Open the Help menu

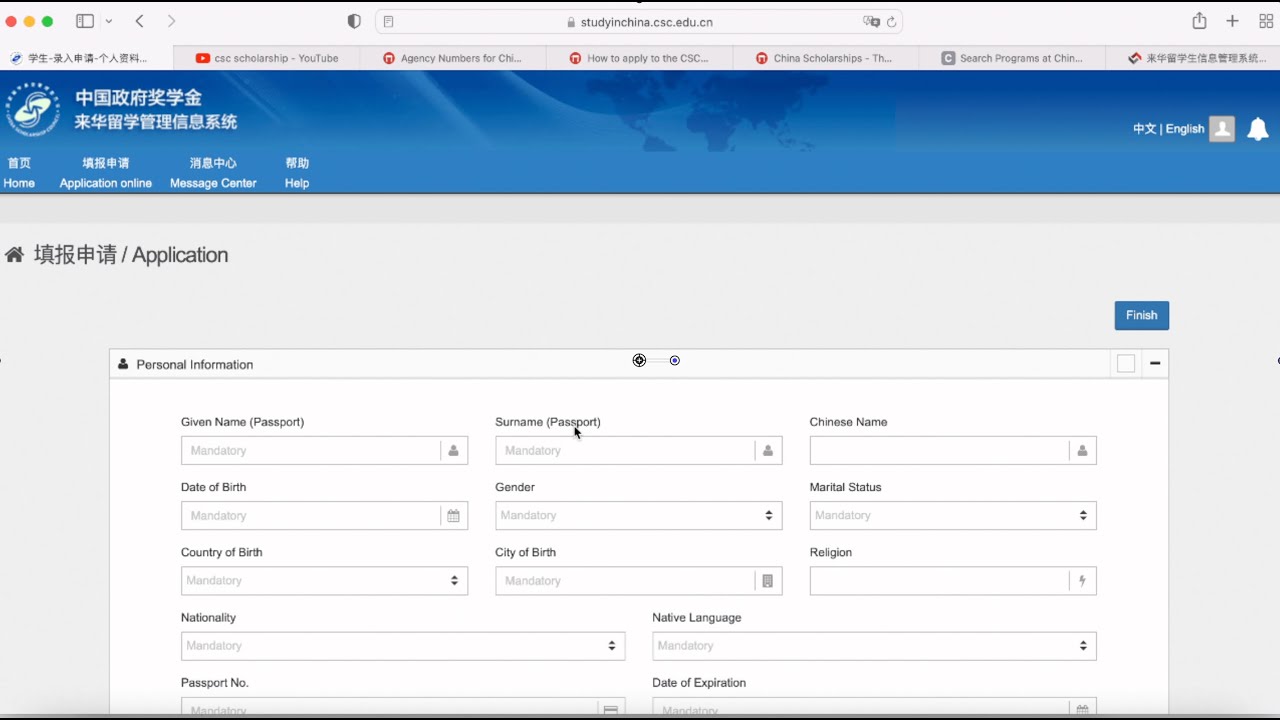pos(297,173)
